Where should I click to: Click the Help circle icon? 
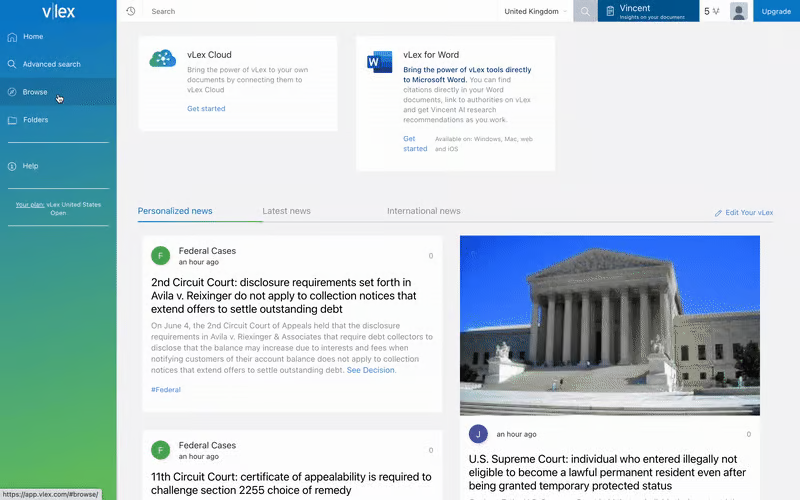tap(12, 166)
